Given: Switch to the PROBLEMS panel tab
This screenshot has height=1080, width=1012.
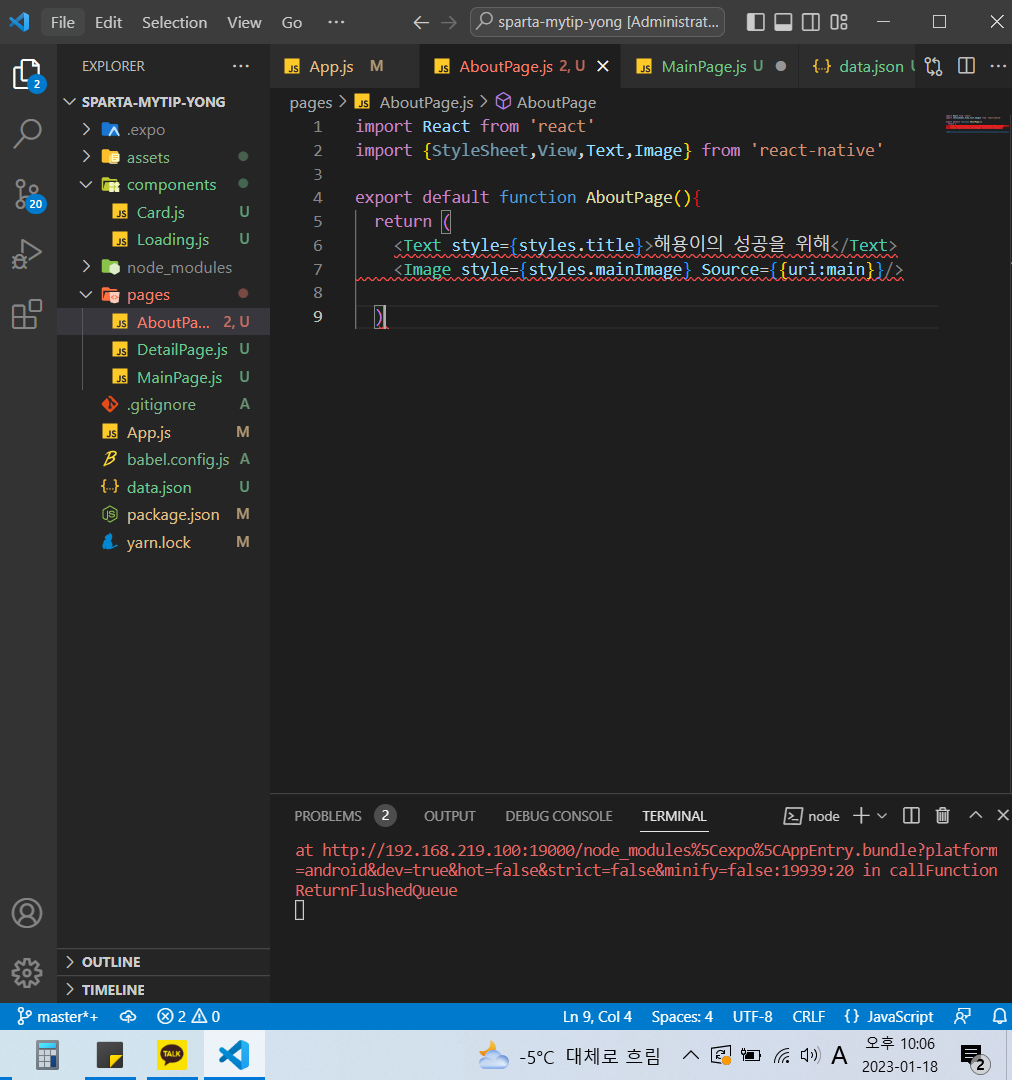Looking at the screenshot, I should click(x=344, y=816).
